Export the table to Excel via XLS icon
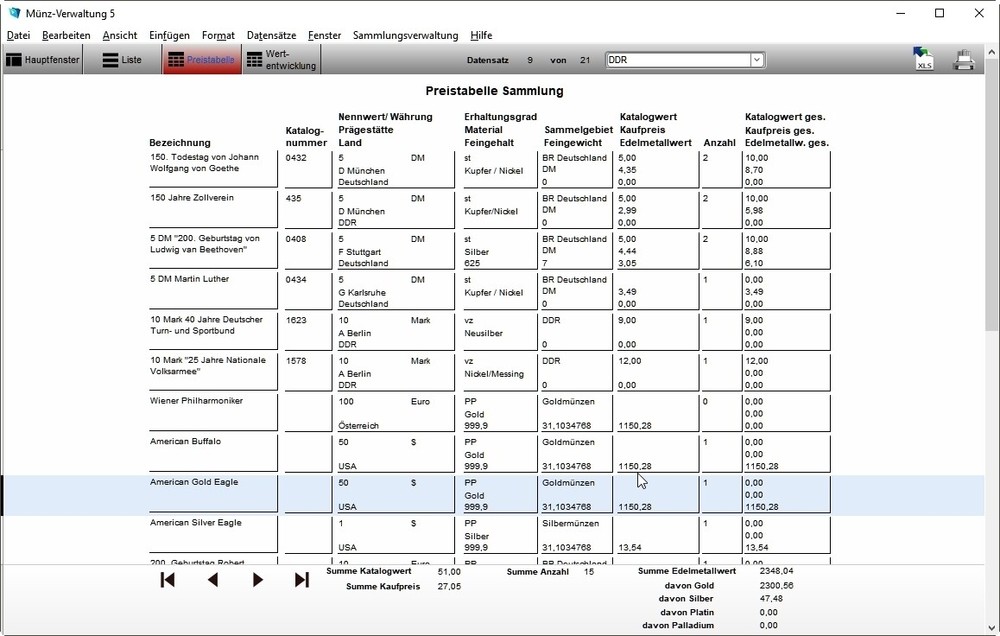The height and width of the screenshot is (636, 1000). 922,59
